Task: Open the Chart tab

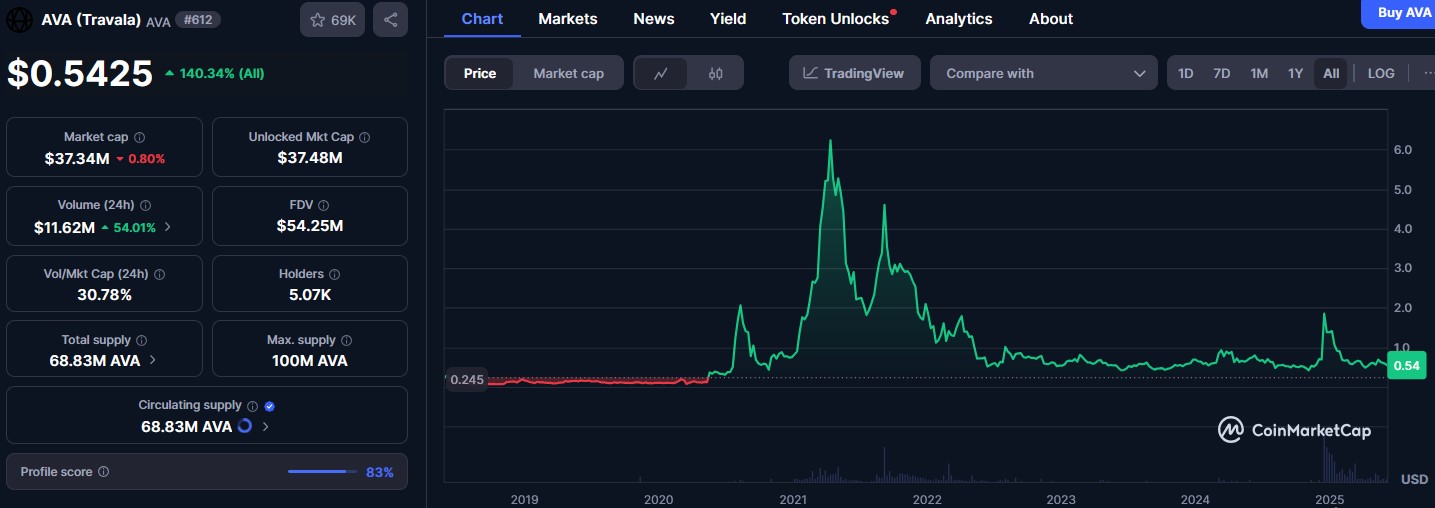Action: [482, 19]
